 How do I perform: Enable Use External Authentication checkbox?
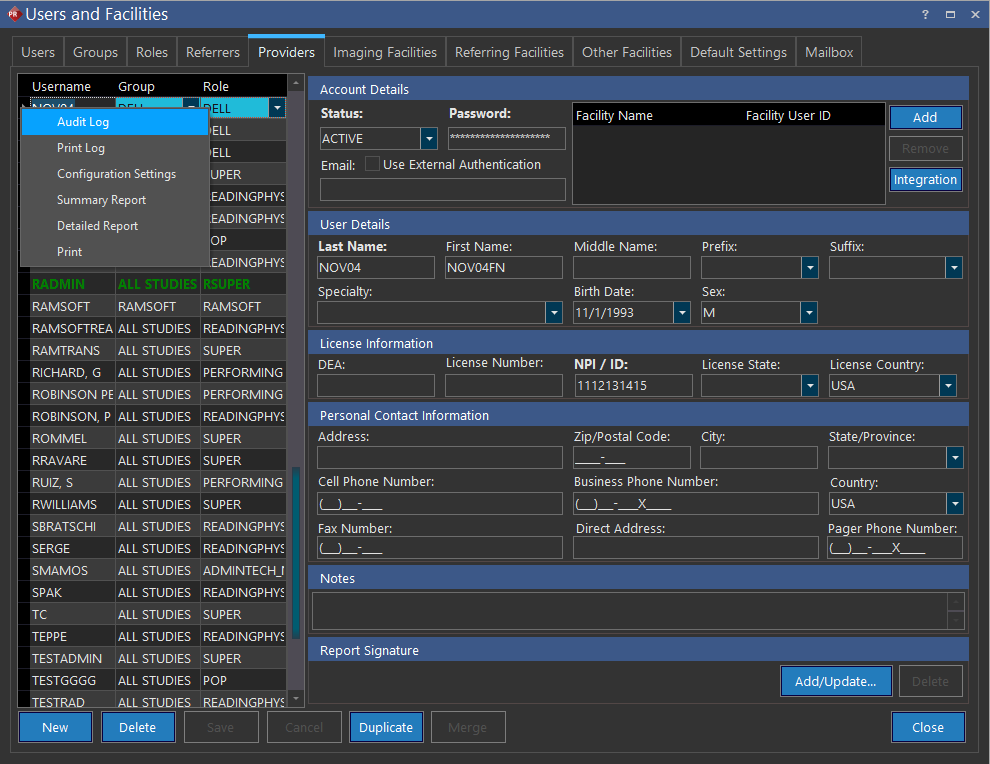(x=372, y=164)
